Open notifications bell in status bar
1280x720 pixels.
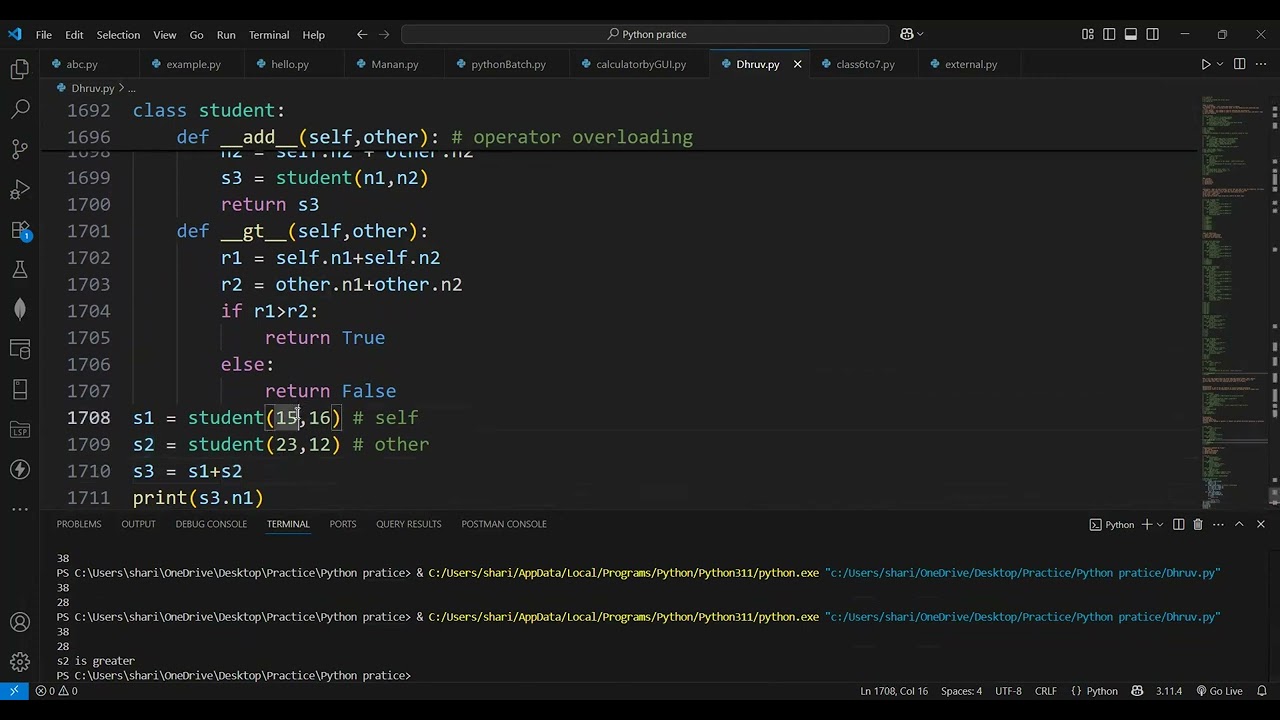(x=1261, y=691)
